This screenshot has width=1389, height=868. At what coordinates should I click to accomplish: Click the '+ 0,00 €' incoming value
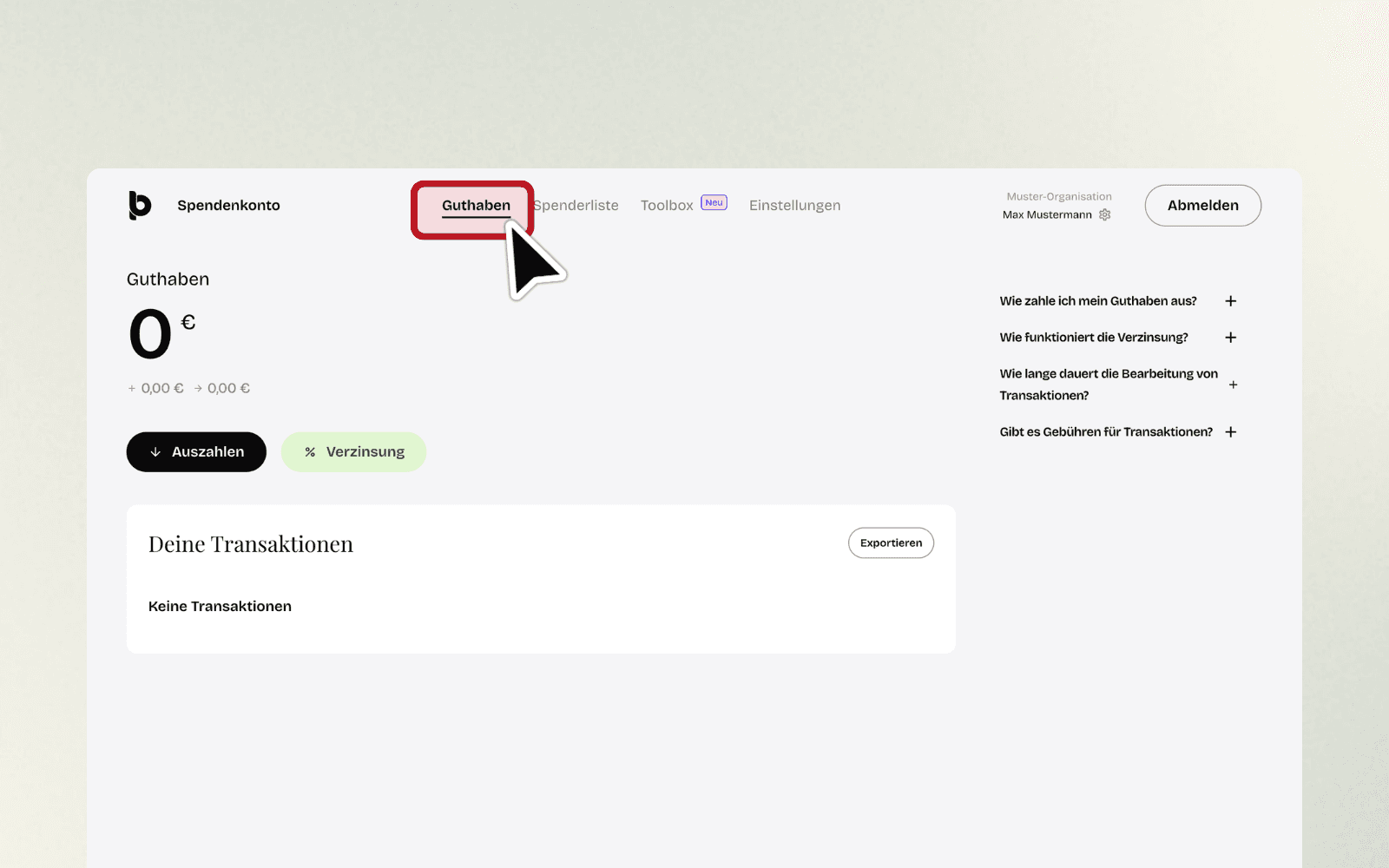click(156, 389)
